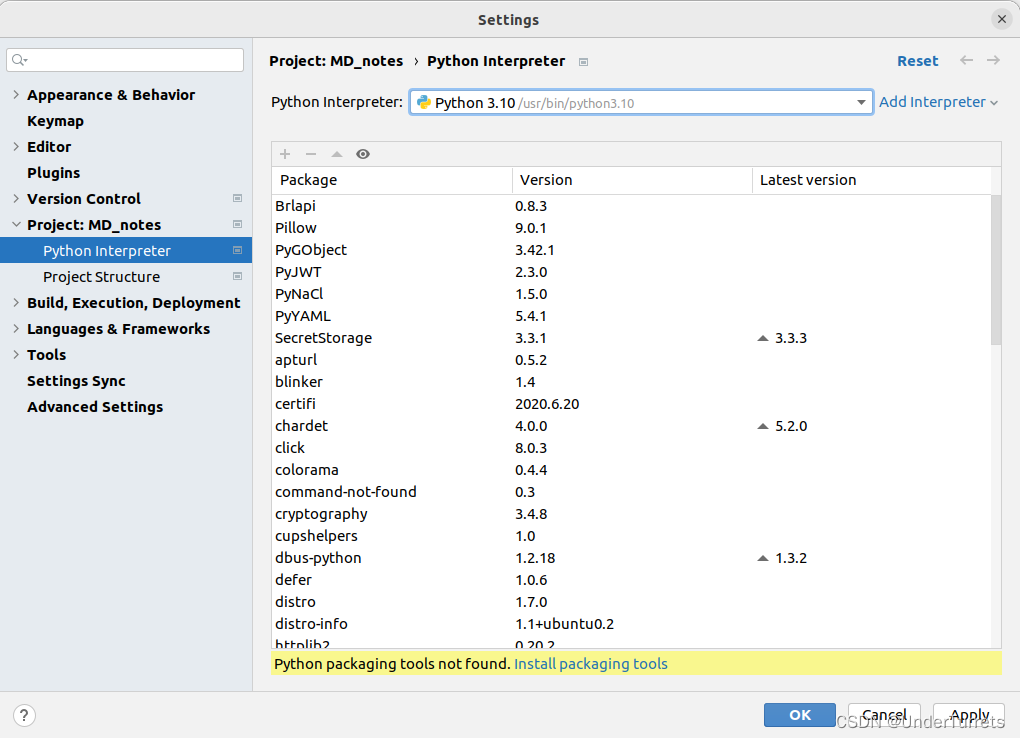Click the upgrade package arrow icon

tap(337, 154)
